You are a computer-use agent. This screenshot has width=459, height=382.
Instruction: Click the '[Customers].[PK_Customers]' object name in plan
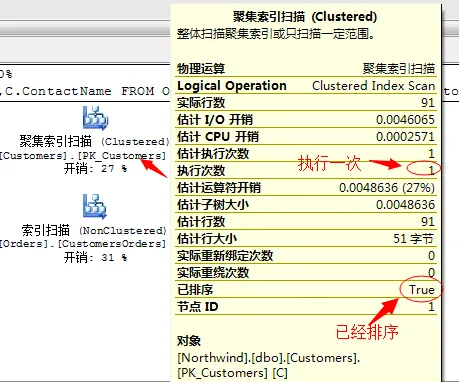[x=83, y=156]
